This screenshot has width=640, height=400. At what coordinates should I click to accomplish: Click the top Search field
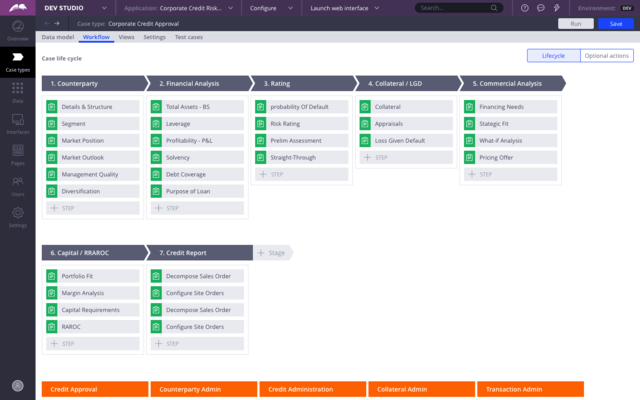coord(457,7)
